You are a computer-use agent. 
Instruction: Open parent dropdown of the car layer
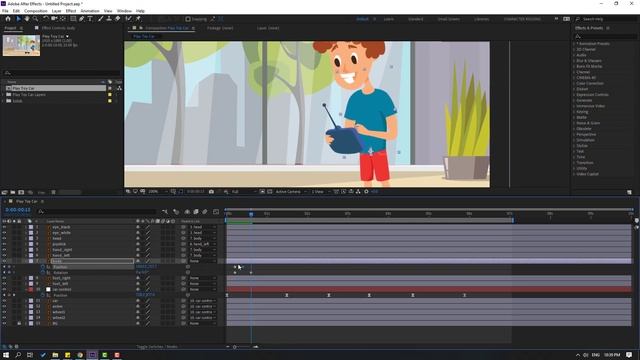(202, 301)
